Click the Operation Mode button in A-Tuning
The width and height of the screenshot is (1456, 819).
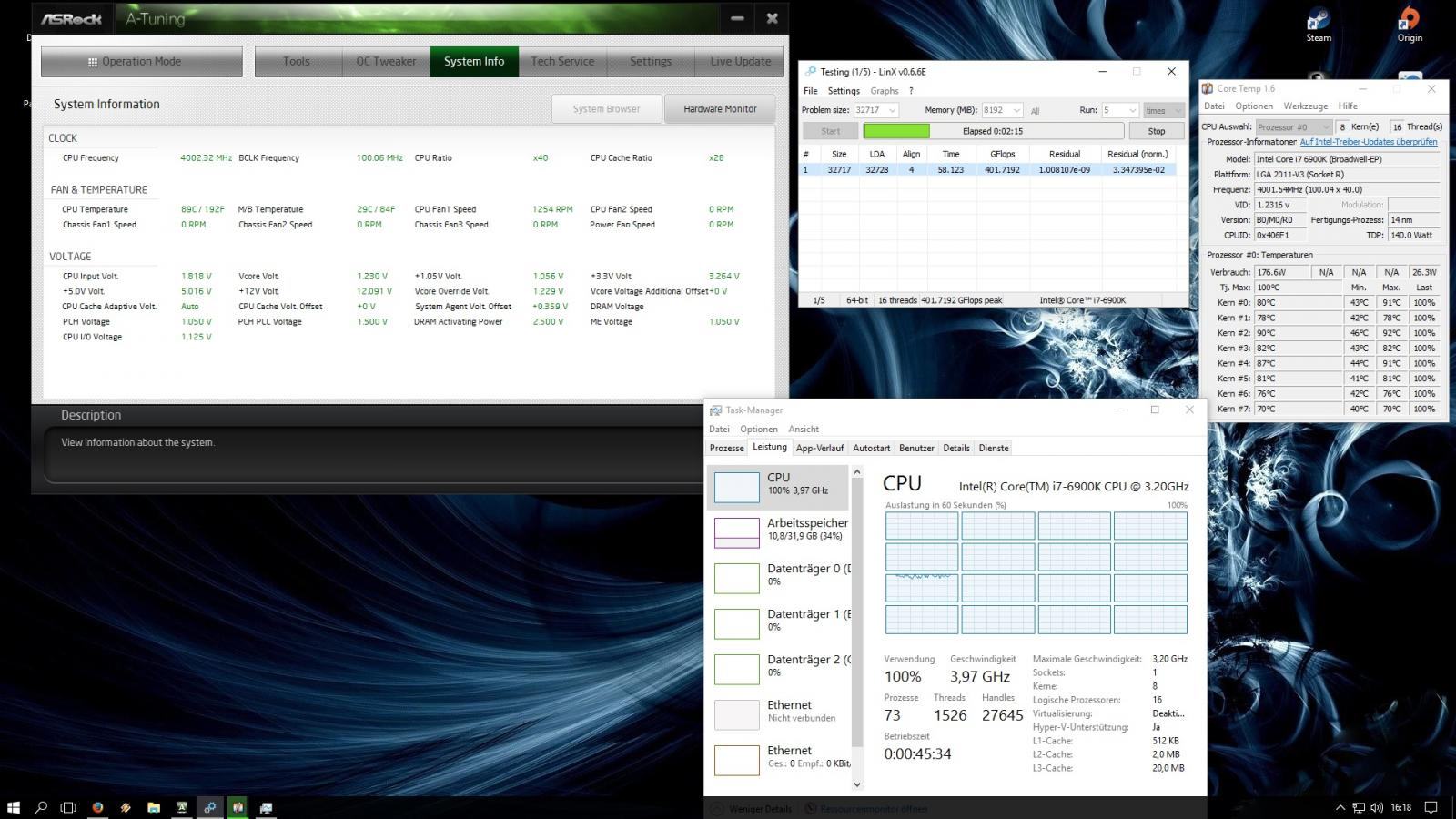[x=142, y=61]
